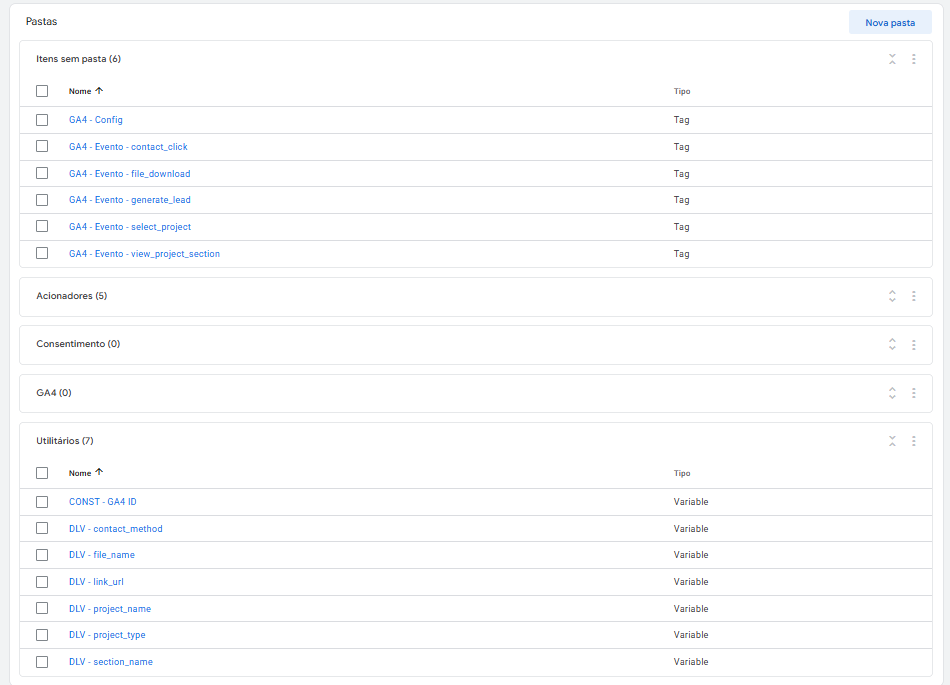950x685 pixels.
Task: Check the GA4 - Config row checkbox
Action: [x=42, y=120]
